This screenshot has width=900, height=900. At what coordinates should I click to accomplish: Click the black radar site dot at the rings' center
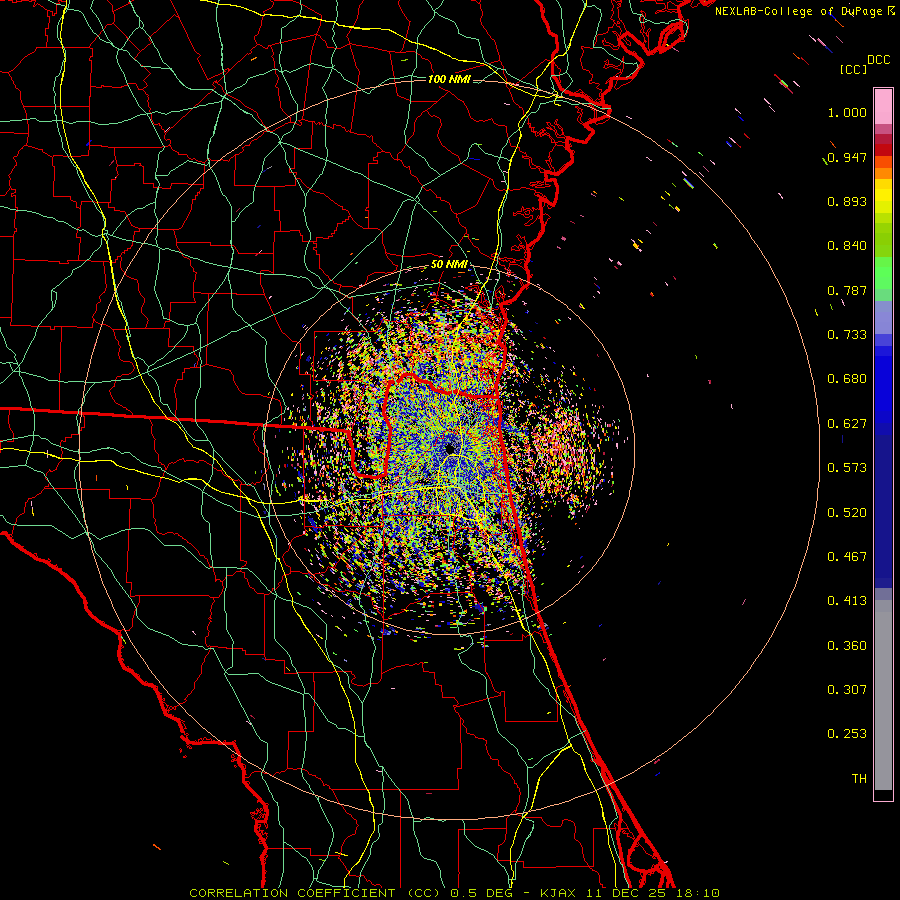pyautogui.click(x=449, y=448)
